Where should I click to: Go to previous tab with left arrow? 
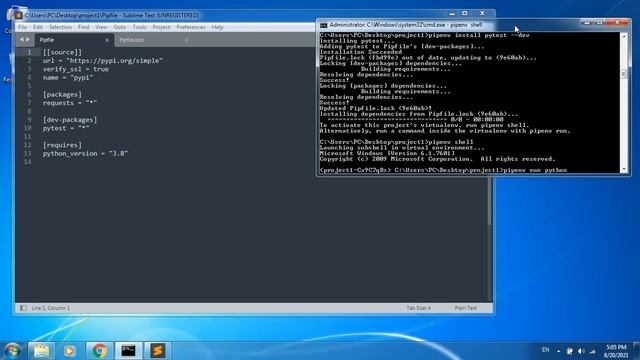[x=22, y=40]
